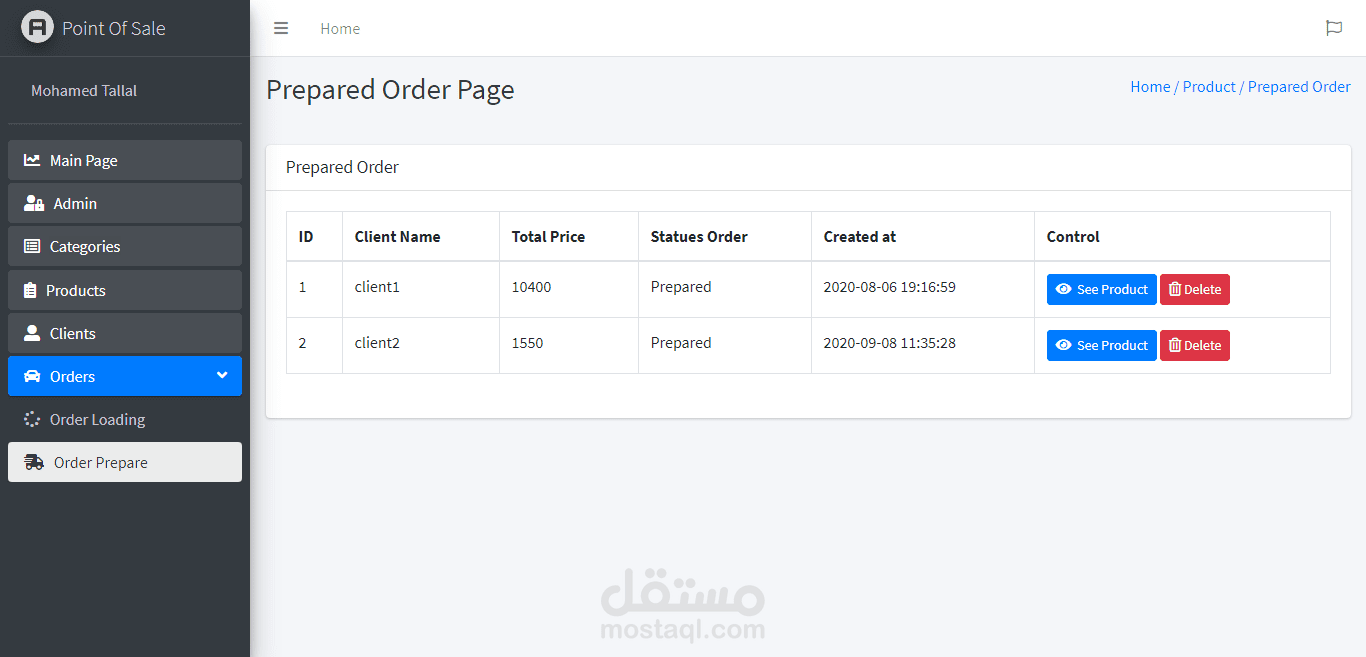Viewport: 1366px width, 657px height.
Task: See Product for client1 order
Action: [1102, 289]
